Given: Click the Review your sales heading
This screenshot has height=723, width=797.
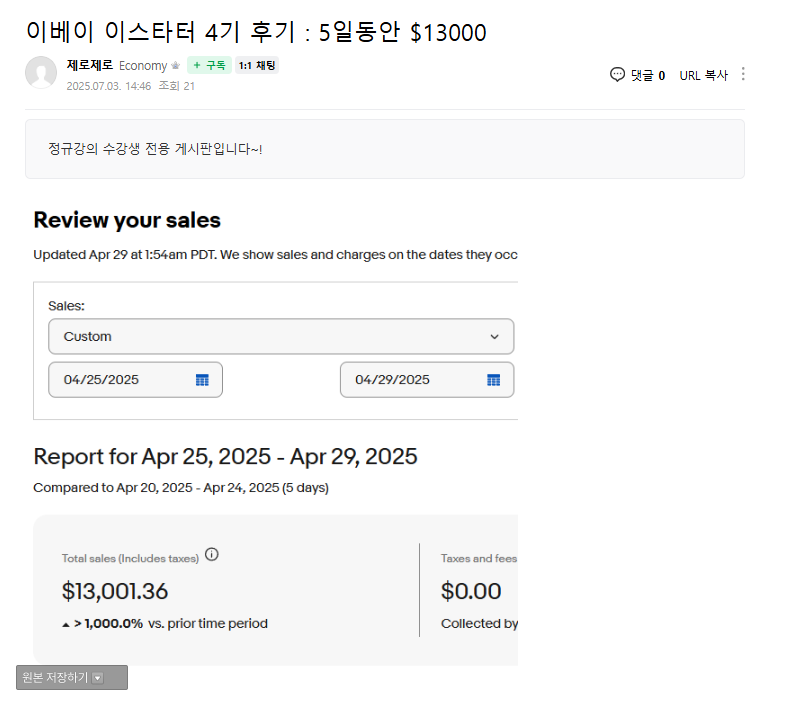Looking at the screenshot, I should pos(127,220).
